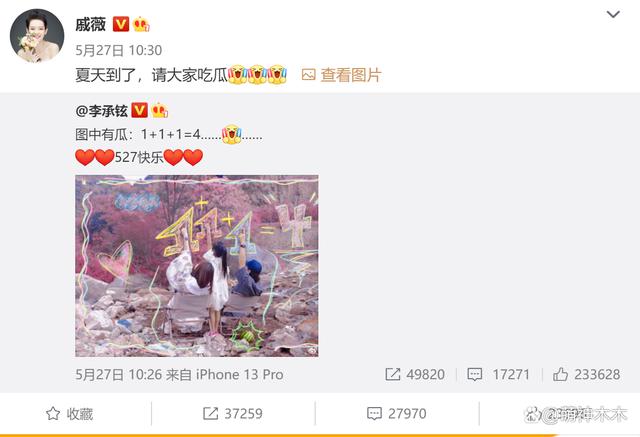Open the 查看图片 link
The width and height of the screenshot is (640, 437).
click(x=351, y=75)
